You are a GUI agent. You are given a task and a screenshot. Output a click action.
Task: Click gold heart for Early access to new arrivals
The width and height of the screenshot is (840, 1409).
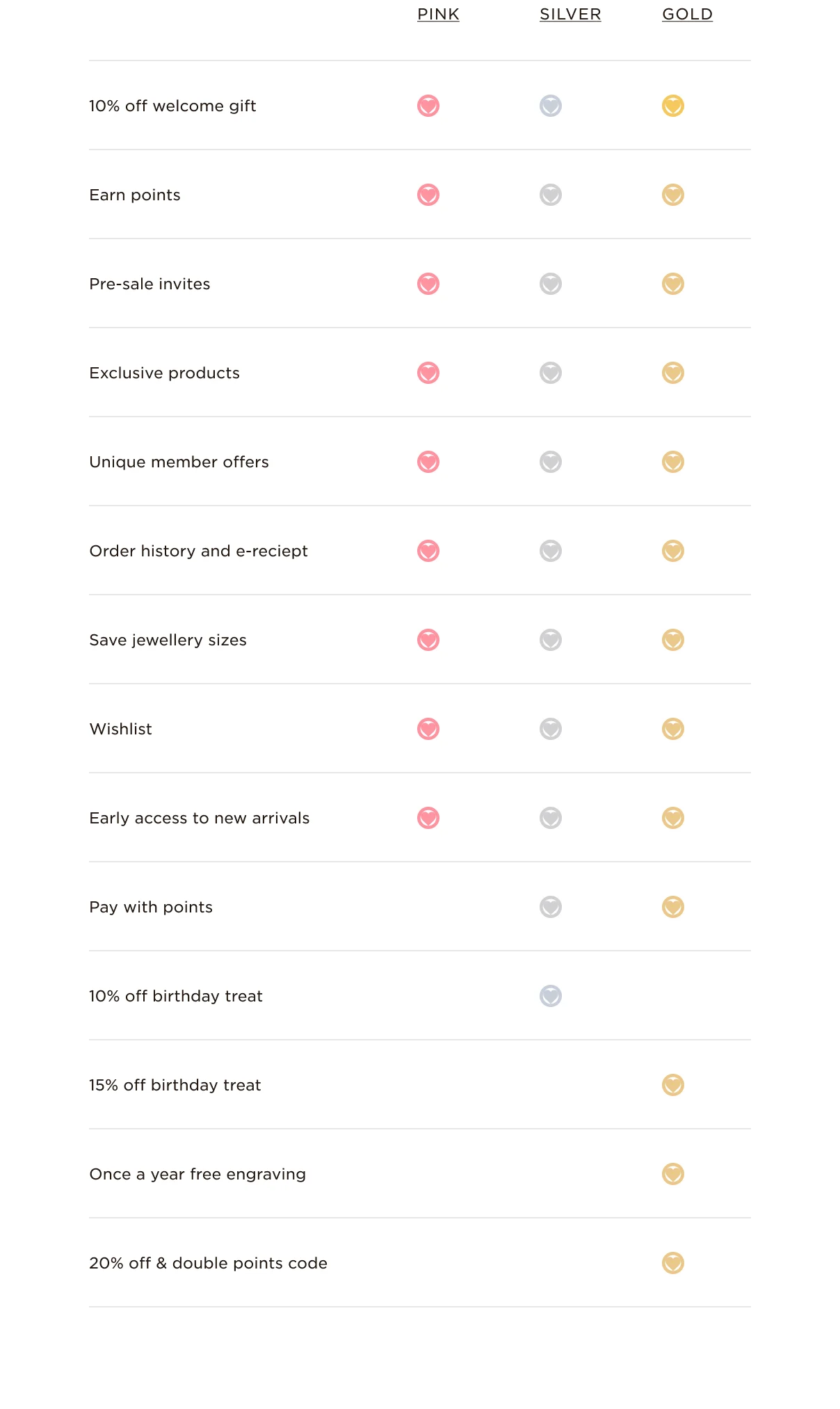(673, 818)
